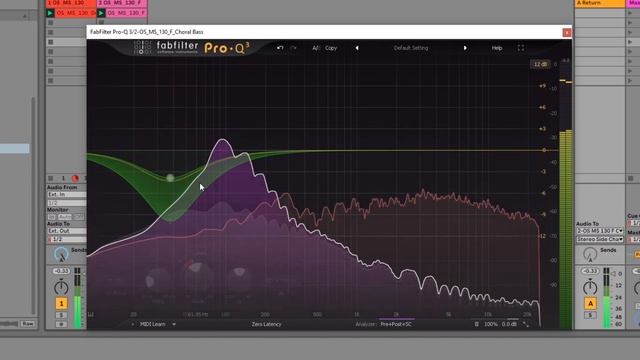Click the track 1 pan knob
This screenshot has width=640, height=360.
[x=61, y=287]
